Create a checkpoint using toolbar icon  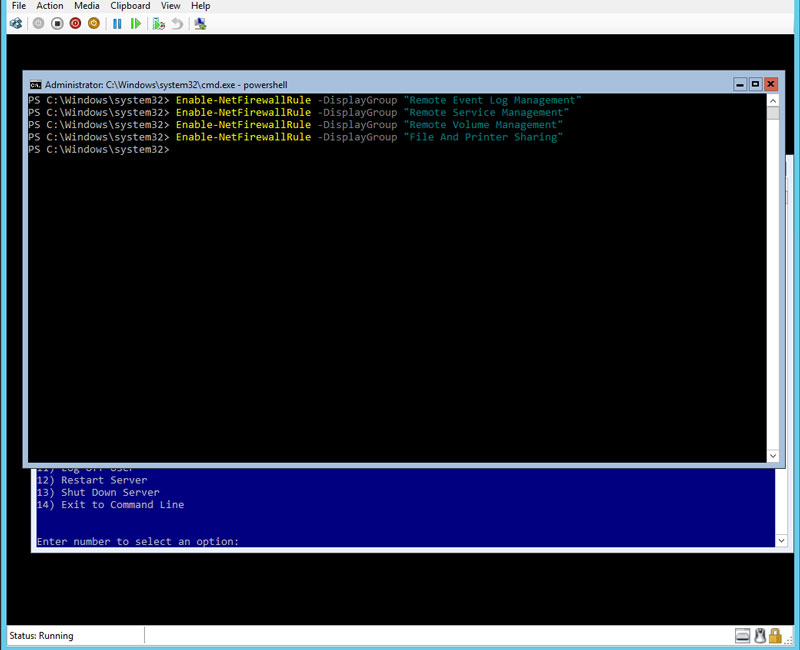(158, 23)
